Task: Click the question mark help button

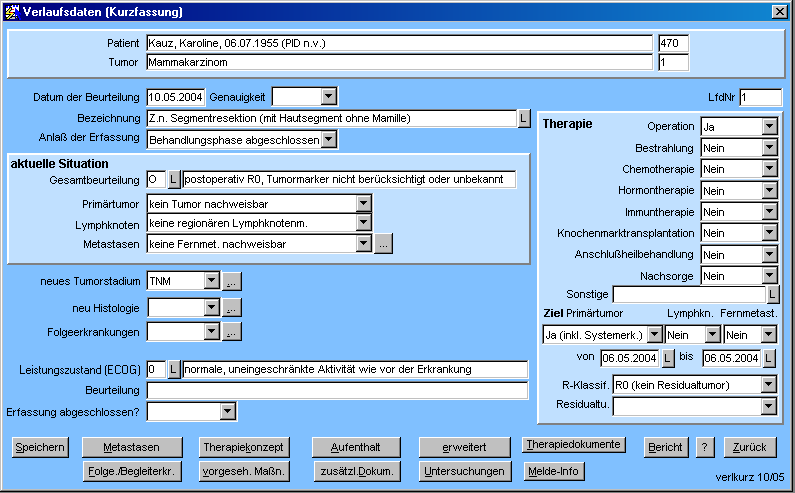Action: (x=705, y=447)
